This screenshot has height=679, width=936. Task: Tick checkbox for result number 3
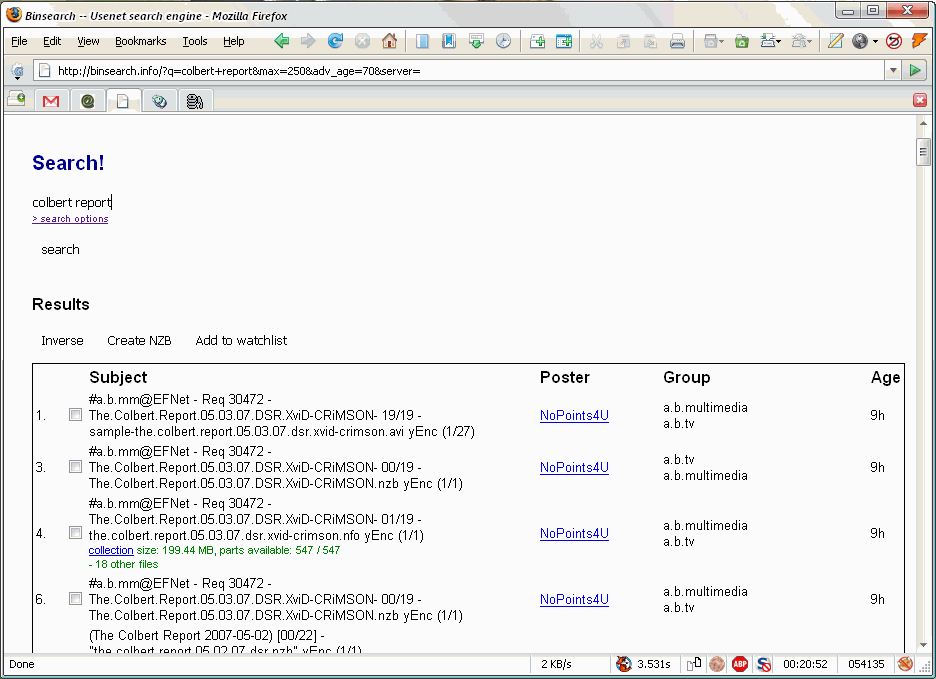75,466
